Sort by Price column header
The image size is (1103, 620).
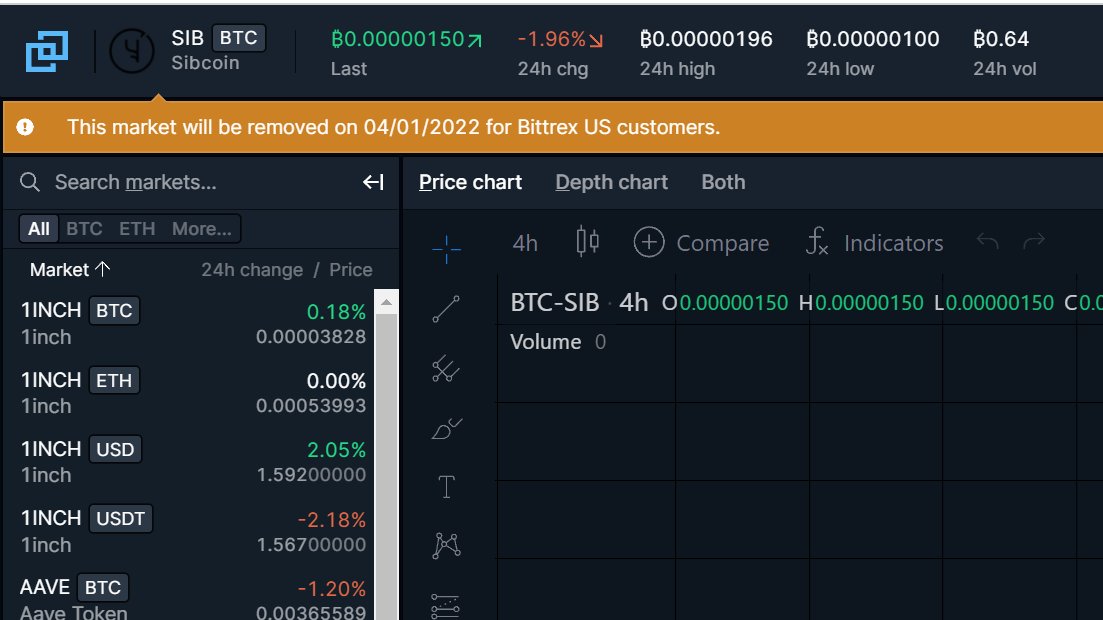(350, 270)
